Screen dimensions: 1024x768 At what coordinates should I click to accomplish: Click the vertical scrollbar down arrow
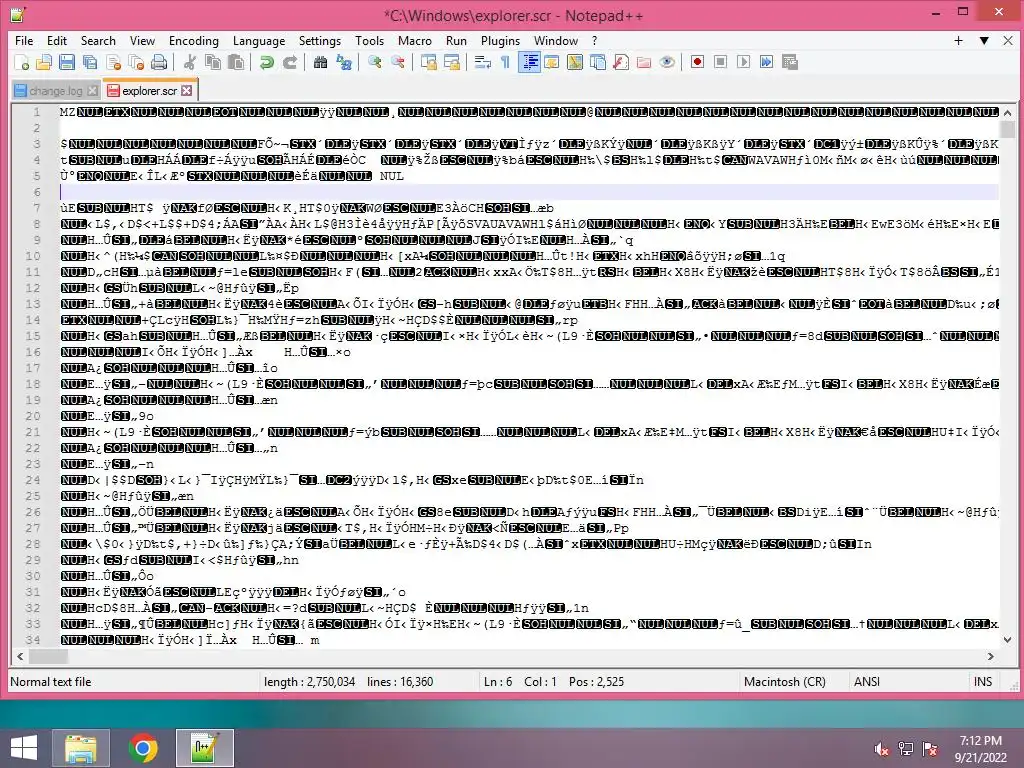click(1008, 640)
